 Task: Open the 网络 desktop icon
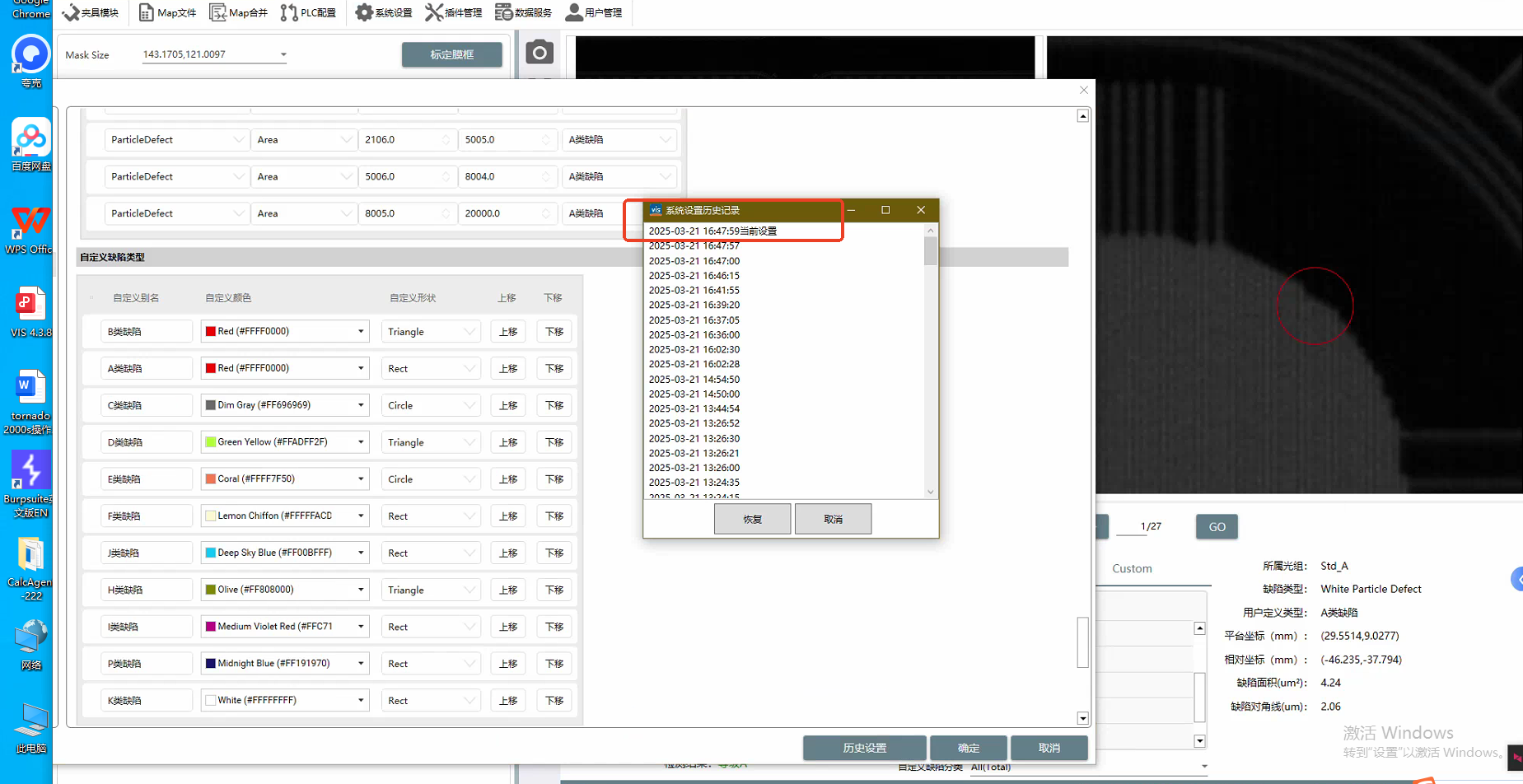tap(30, 645)
